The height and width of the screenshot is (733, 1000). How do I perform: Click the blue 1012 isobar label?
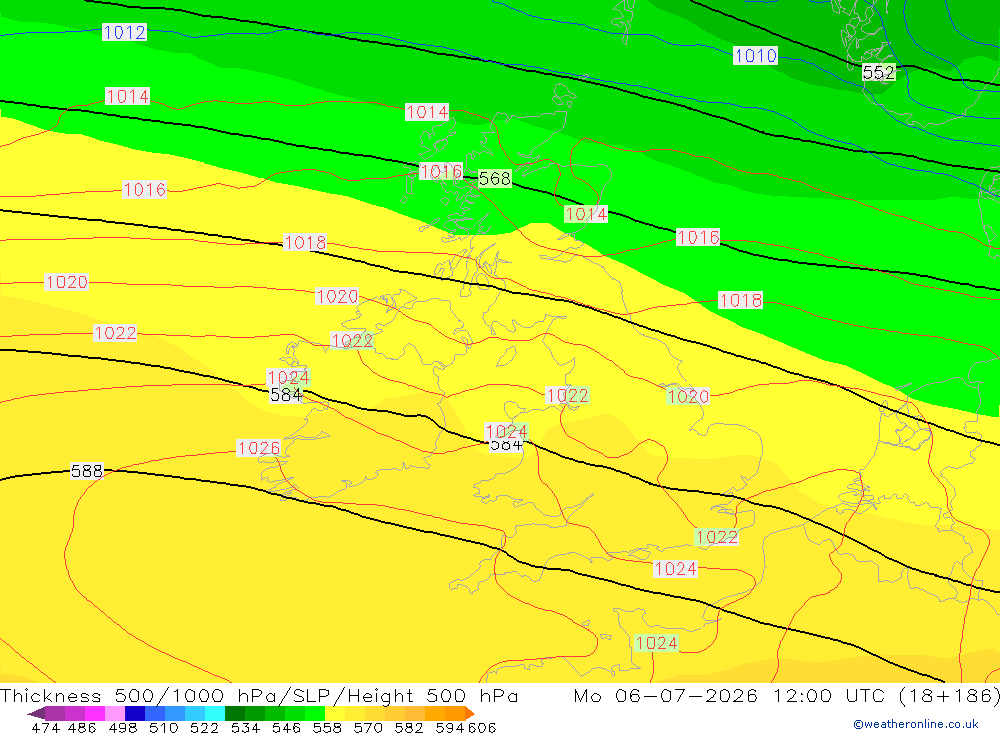(x=124, y=32)
